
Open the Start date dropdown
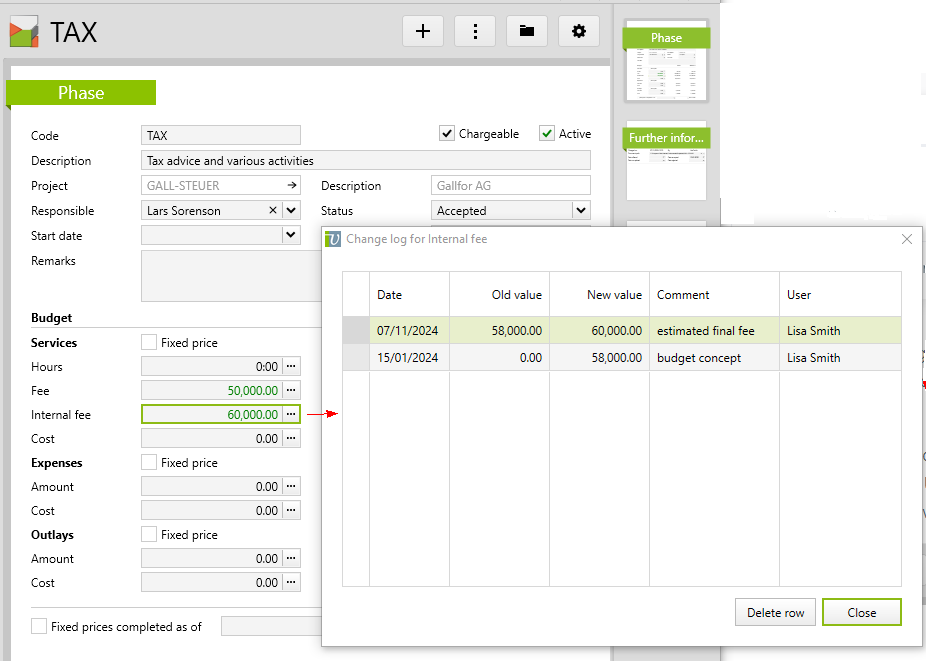[x=290, y=236]
